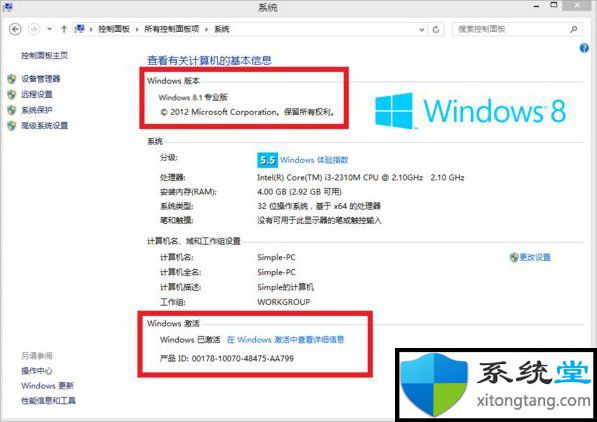Expand address bar history dropdown
597x422 pixels.
point(421,29)
